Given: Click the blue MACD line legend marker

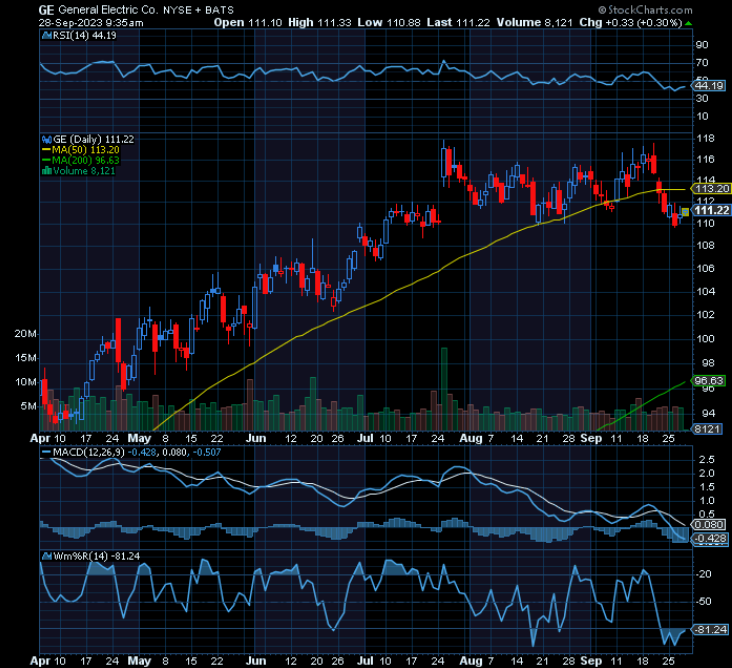Looking at the screenshot, I should tap(46, 452).
